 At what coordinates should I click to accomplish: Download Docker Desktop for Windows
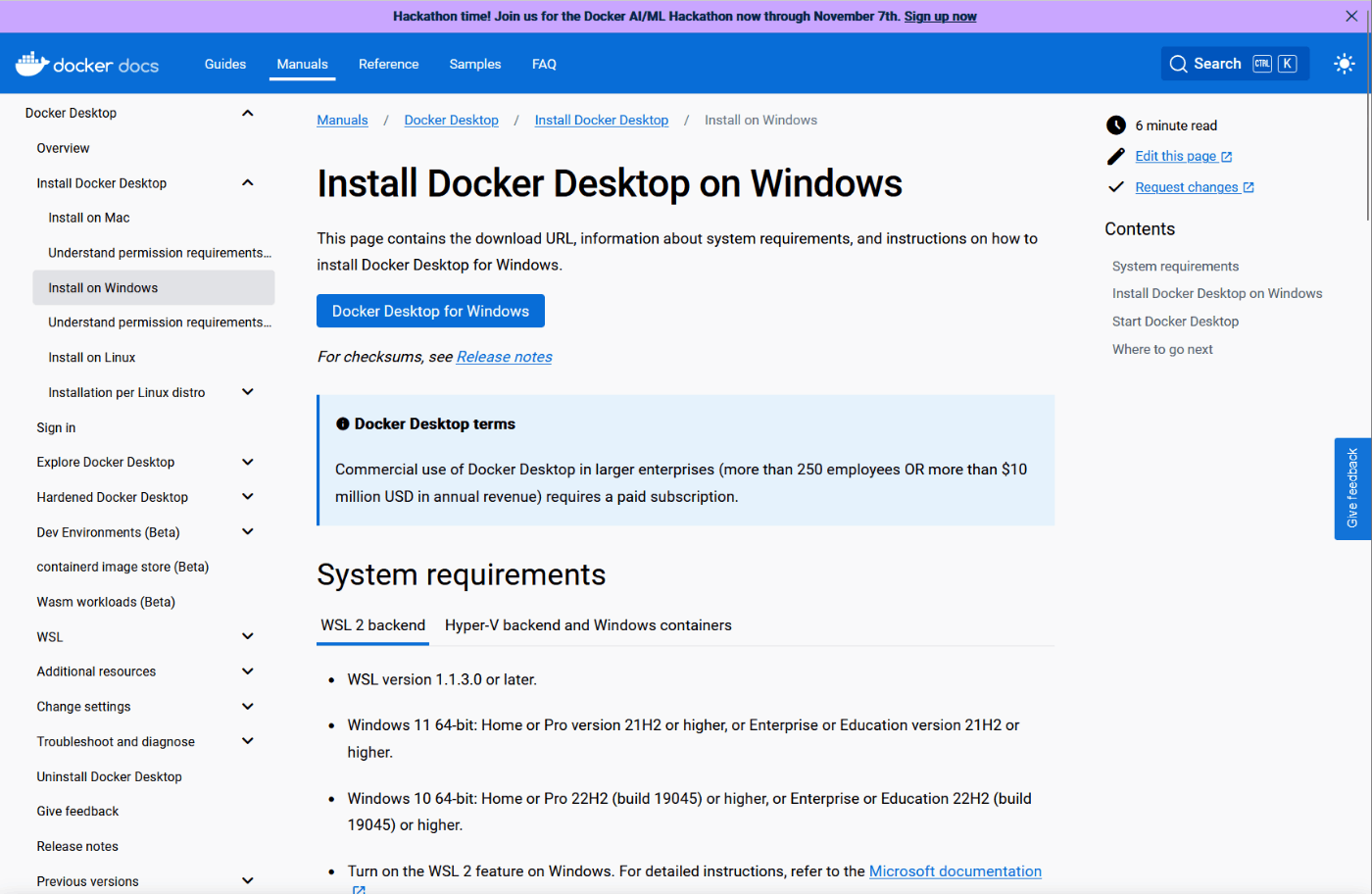tap(430, 311)
